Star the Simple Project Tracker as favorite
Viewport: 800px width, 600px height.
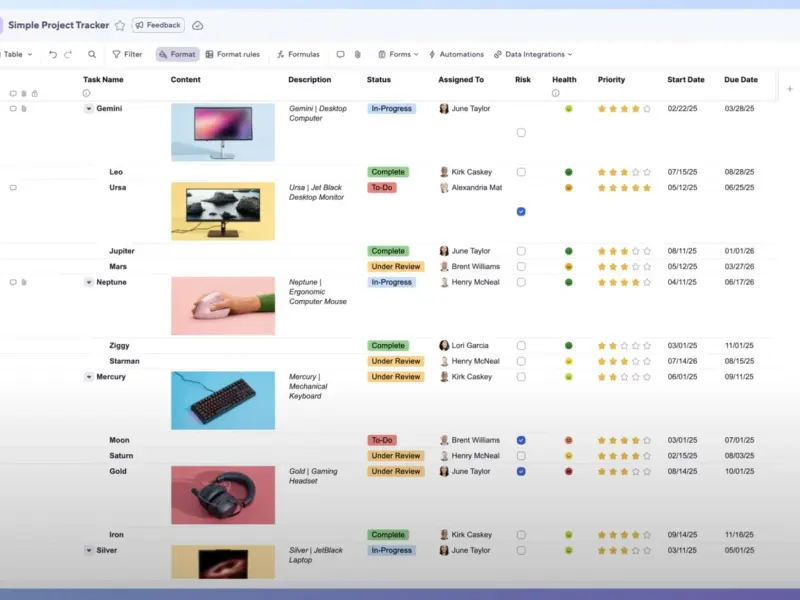click(120, 25)
